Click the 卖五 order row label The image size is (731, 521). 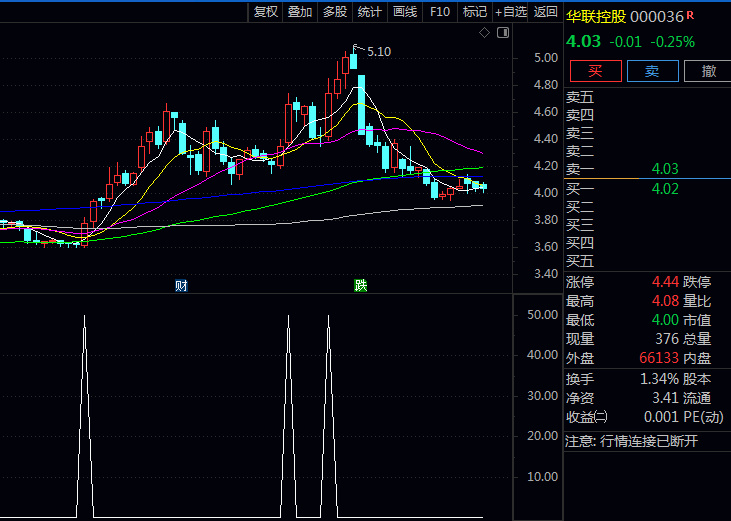(580, 97)
